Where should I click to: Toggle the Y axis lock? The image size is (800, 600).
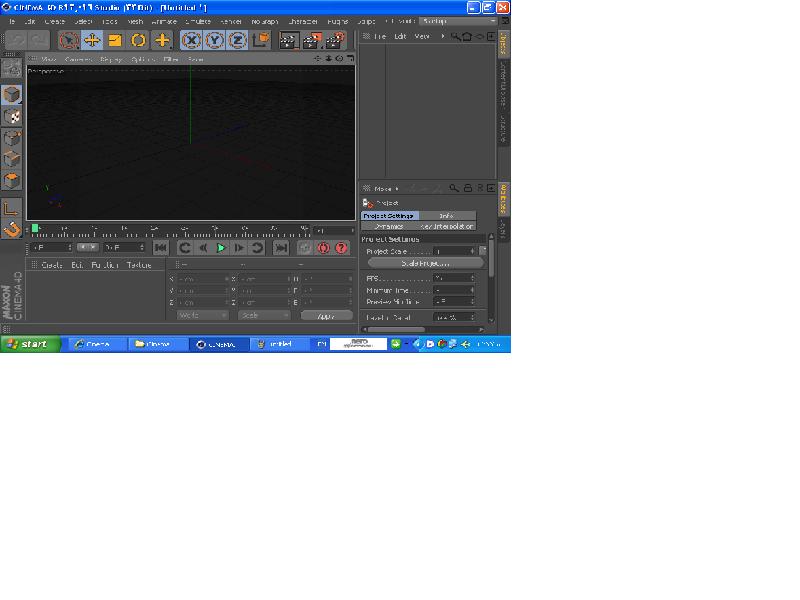(x=214, y=40)
